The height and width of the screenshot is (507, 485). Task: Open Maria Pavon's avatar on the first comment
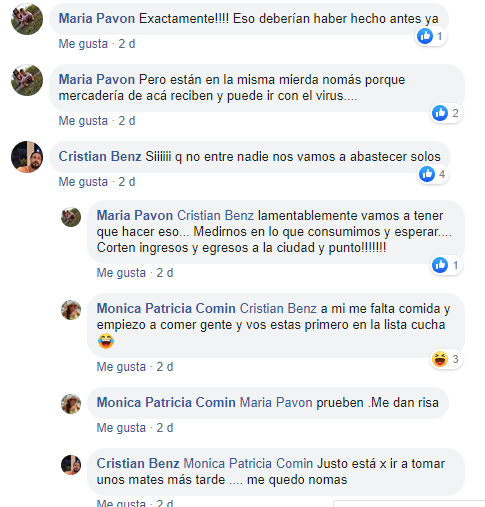coord(27,19)
